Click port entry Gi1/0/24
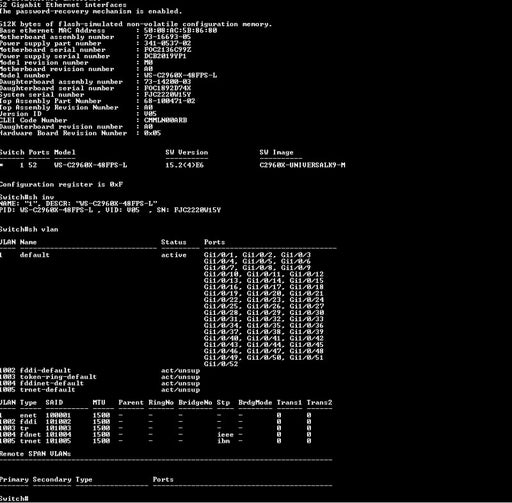The width and height of the screenshot is (512, 503). point(306,300)
